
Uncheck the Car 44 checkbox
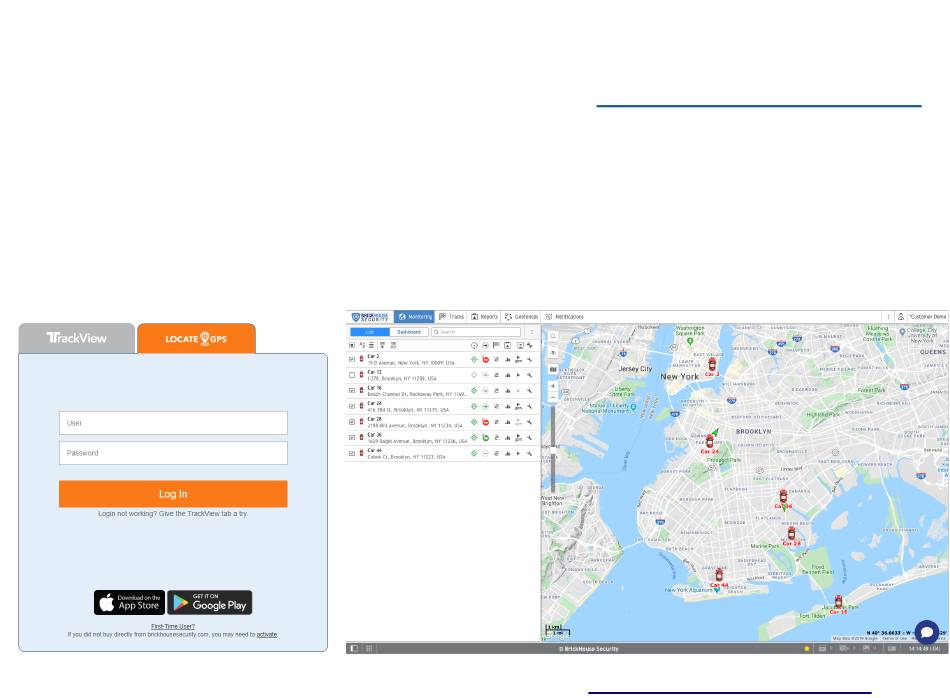[x=352, y=453]
